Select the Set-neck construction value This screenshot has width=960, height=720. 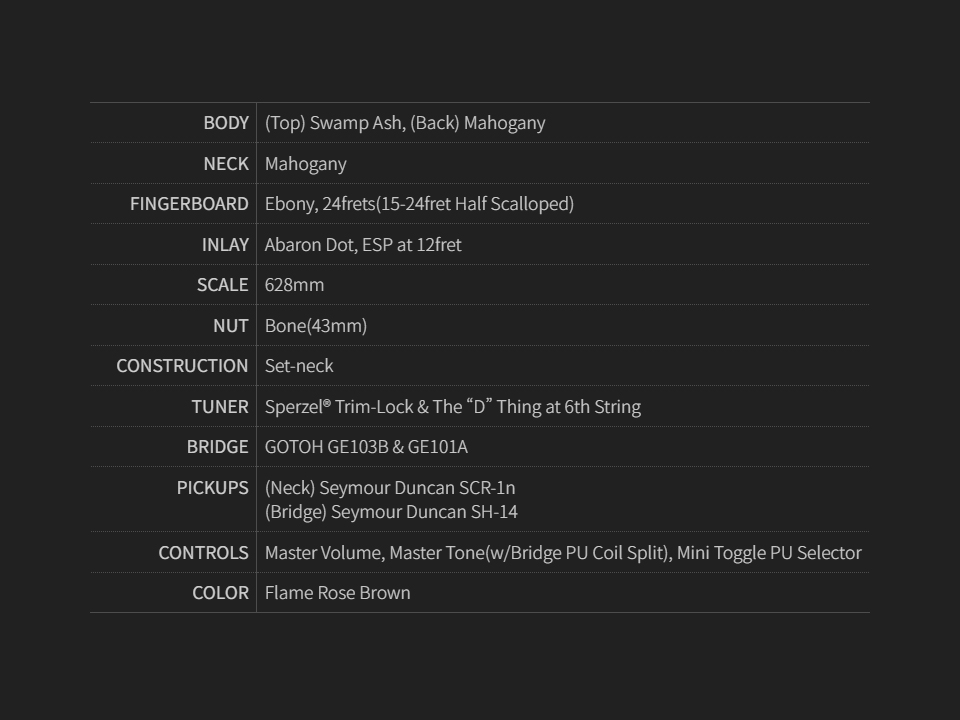(x=299, y=366)
